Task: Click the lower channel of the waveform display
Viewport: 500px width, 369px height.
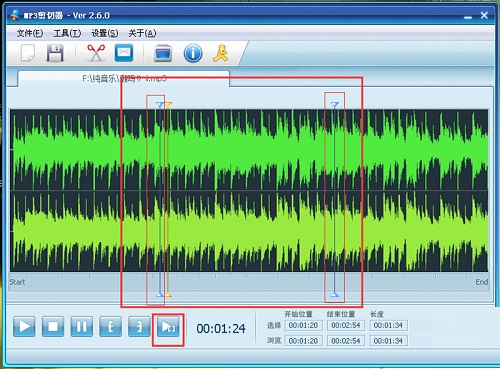Action: 249,231
